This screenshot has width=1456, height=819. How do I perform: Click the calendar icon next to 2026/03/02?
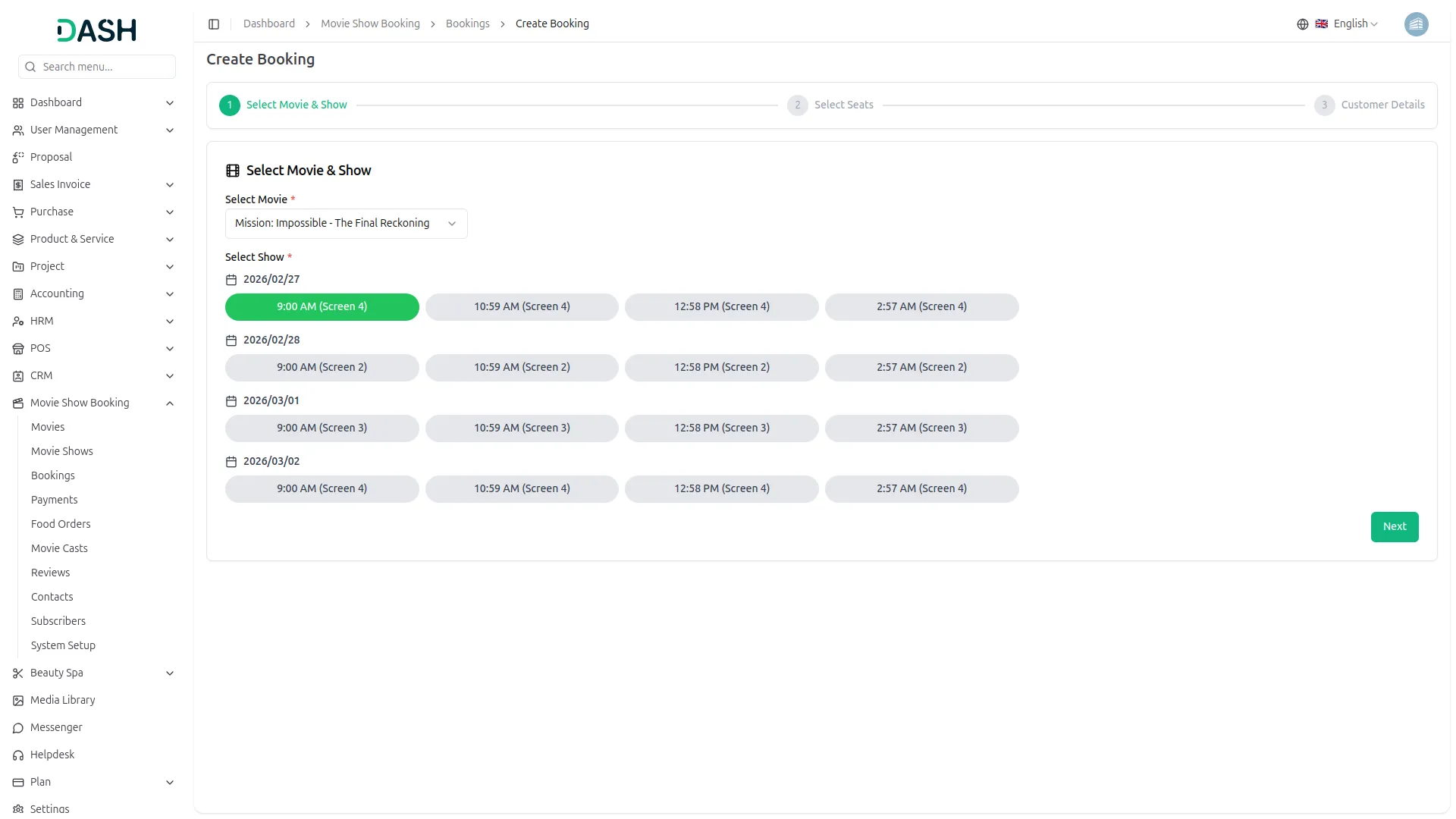231,462
